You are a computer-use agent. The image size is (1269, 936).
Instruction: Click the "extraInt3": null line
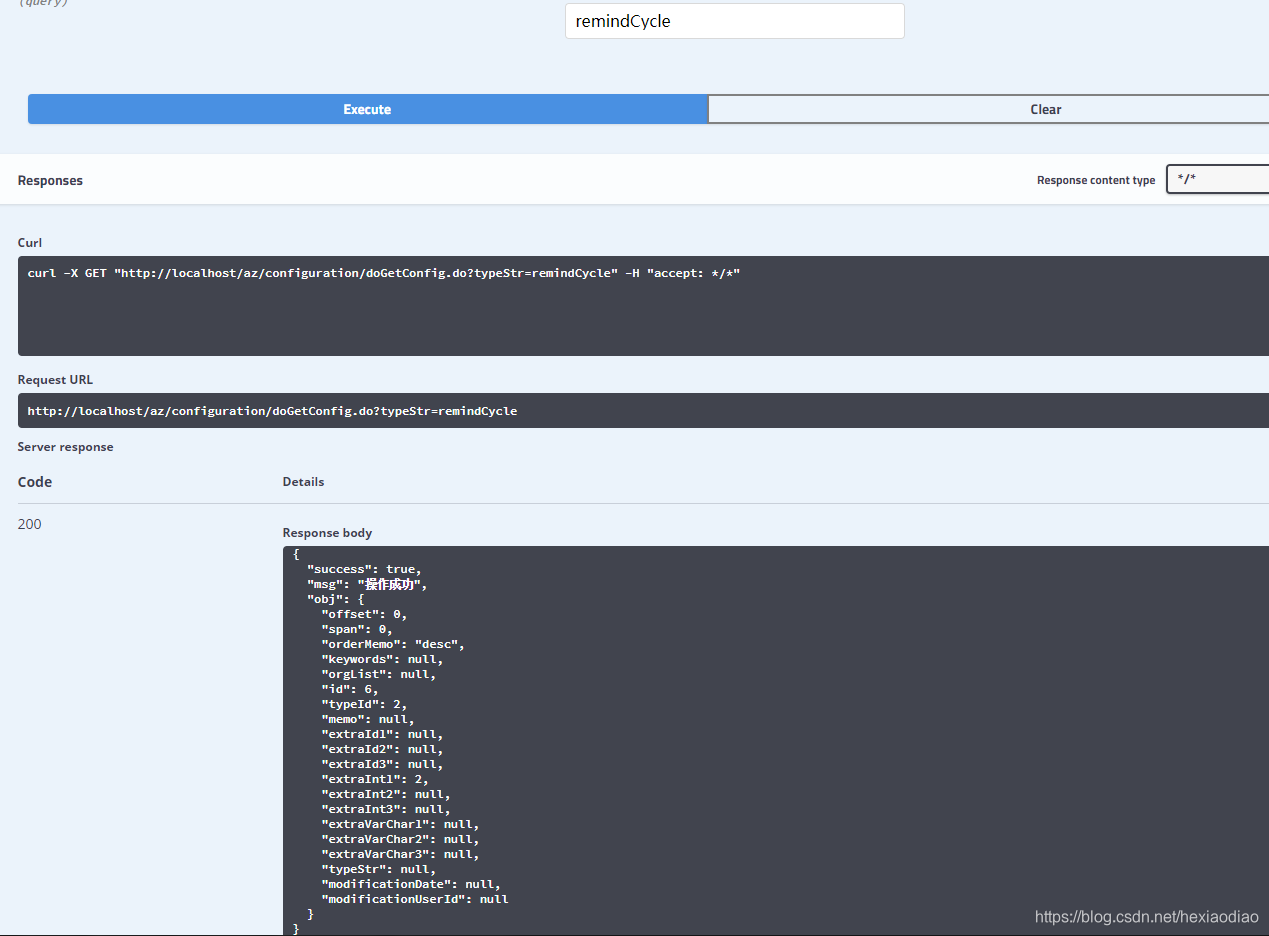click(x=386, y=809)
